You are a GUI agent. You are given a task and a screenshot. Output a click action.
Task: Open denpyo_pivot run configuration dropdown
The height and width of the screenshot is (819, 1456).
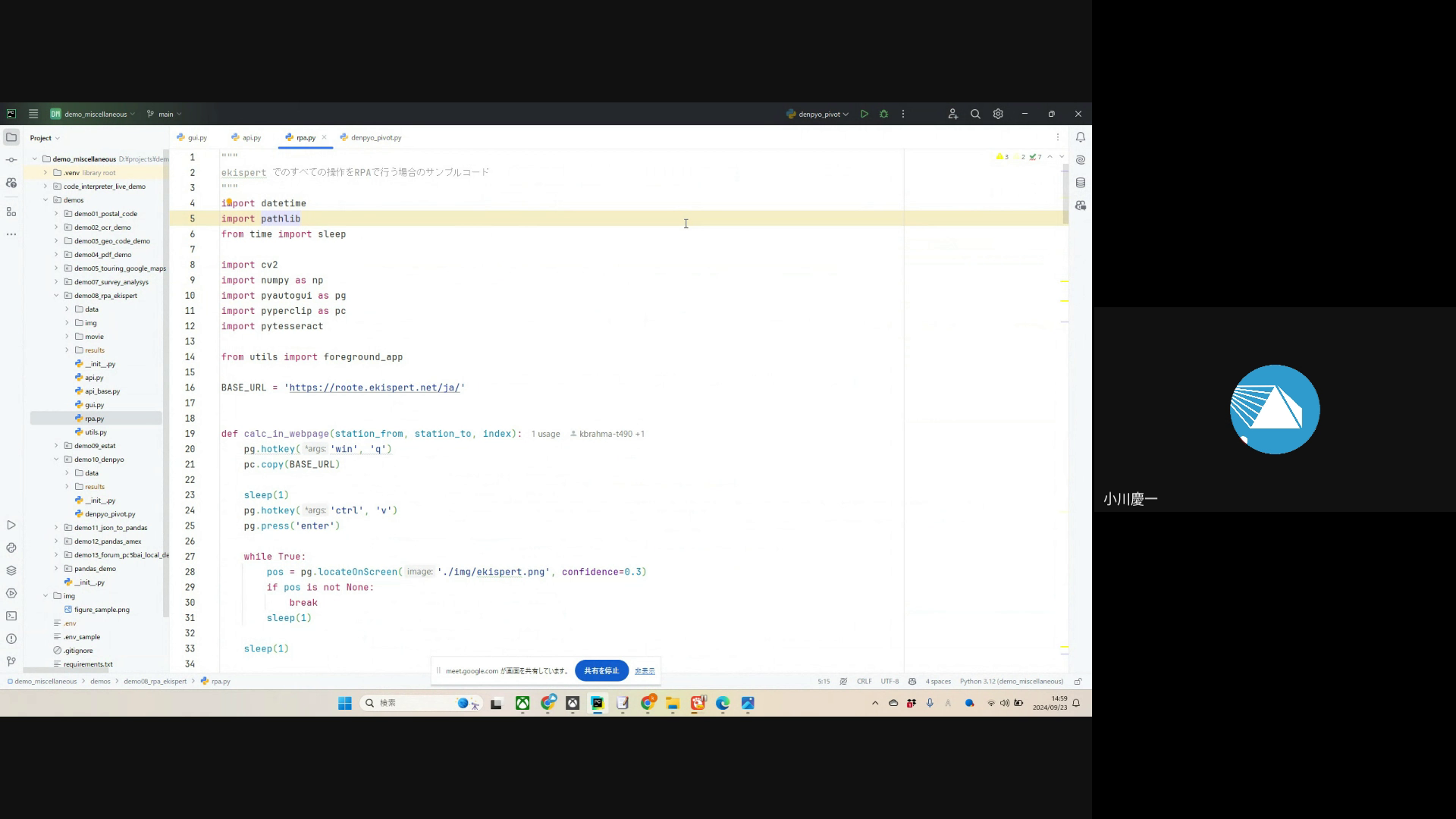818,114
